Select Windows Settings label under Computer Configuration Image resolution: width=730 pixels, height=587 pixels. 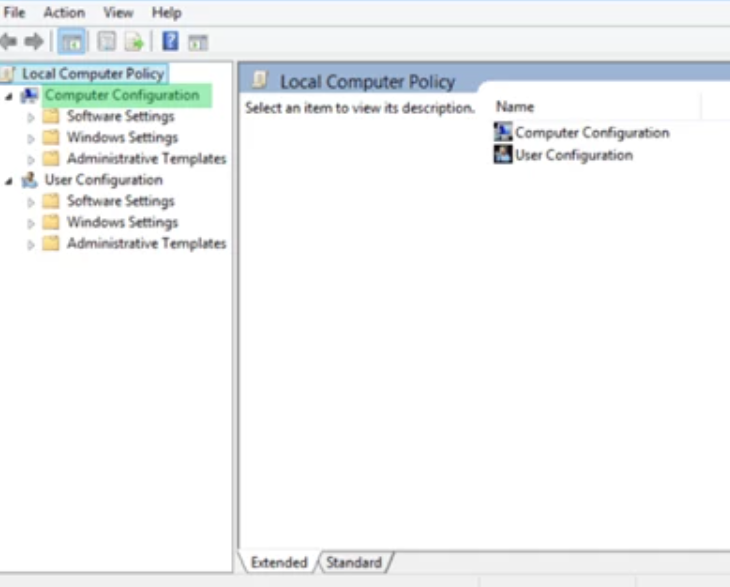click(122, 137)
